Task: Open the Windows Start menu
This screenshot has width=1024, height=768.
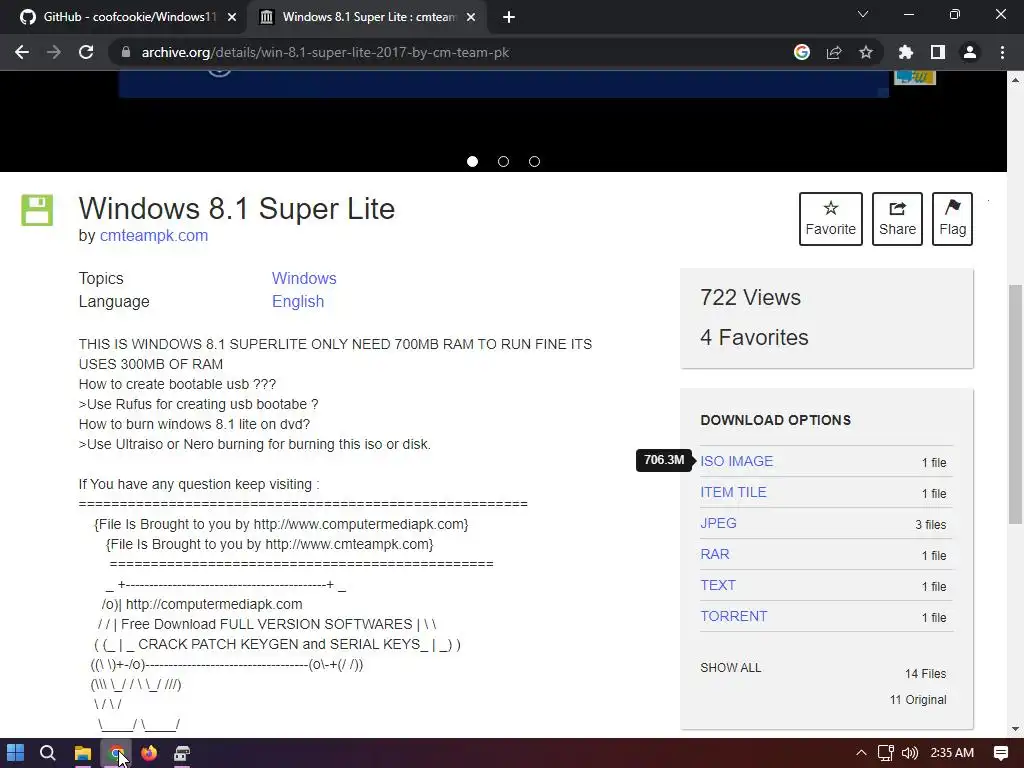Action: click(x=16, y=753)
